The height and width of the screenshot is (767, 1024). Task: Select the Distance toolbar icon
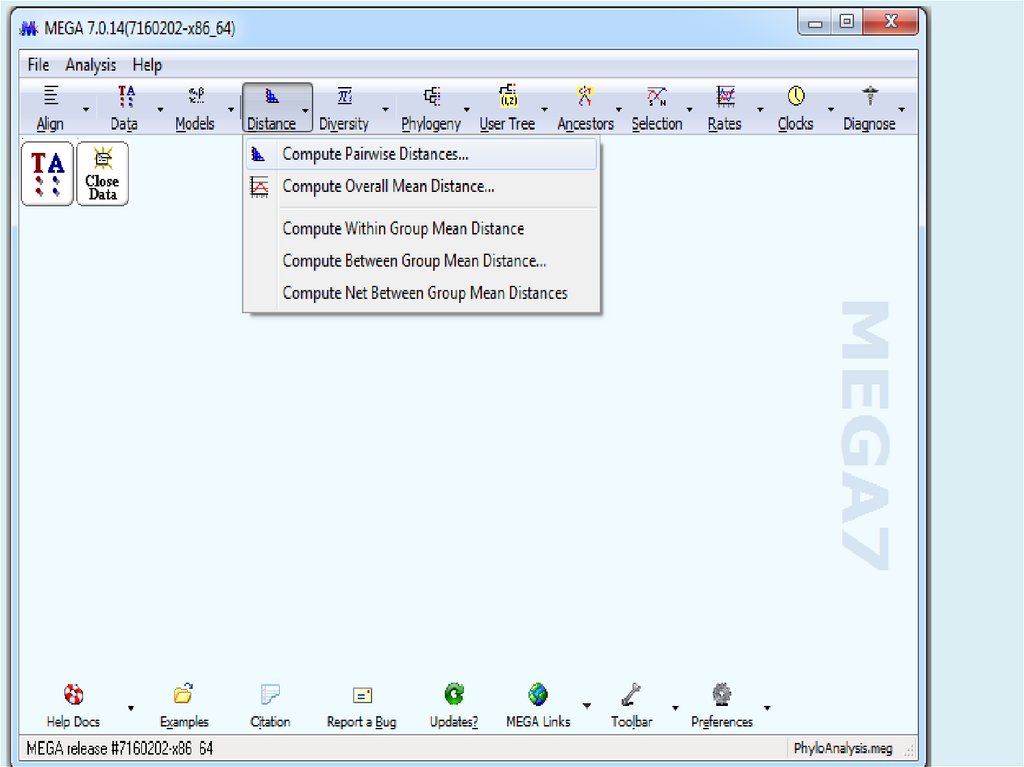272,96
